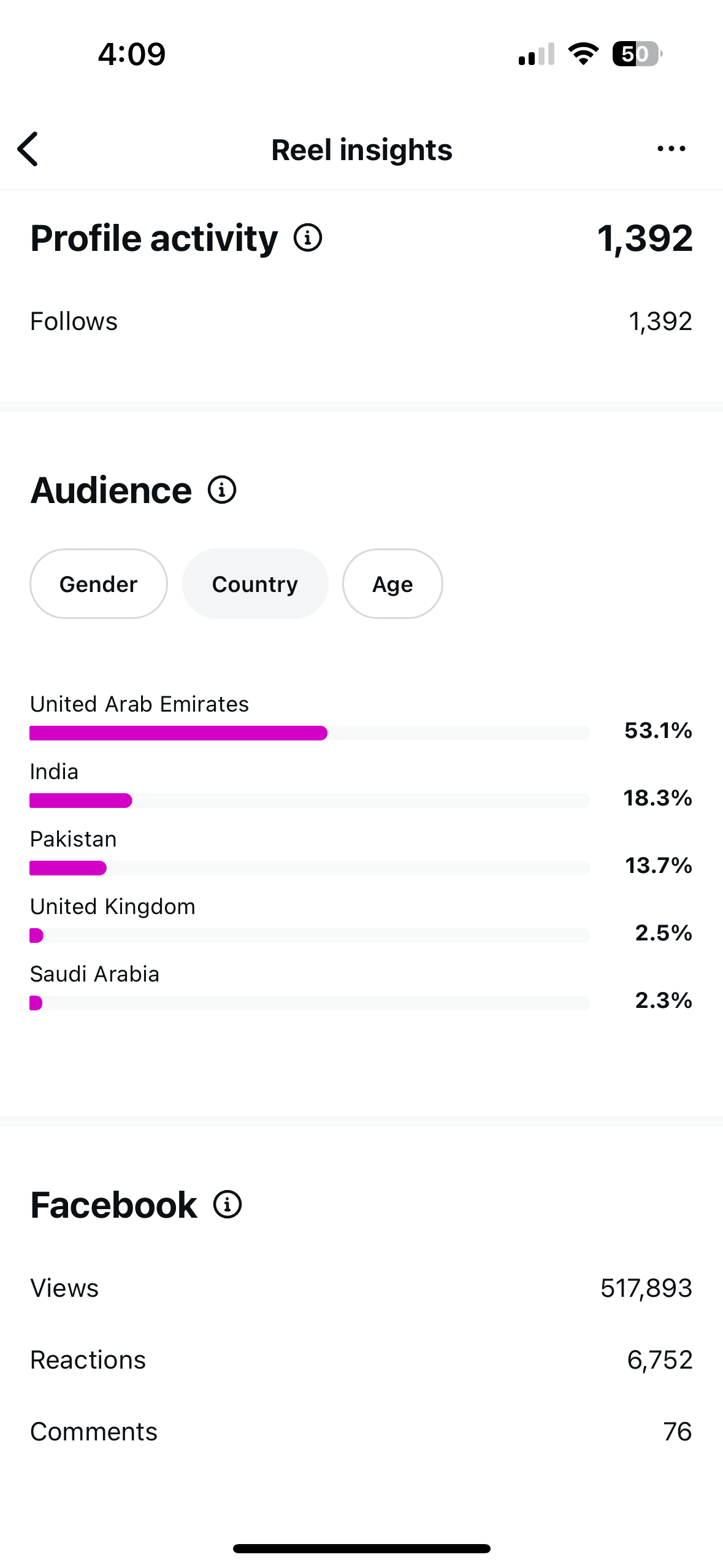723x1568 pixels.
Task: Switch audience breakdown to Age
Action: 392,583
